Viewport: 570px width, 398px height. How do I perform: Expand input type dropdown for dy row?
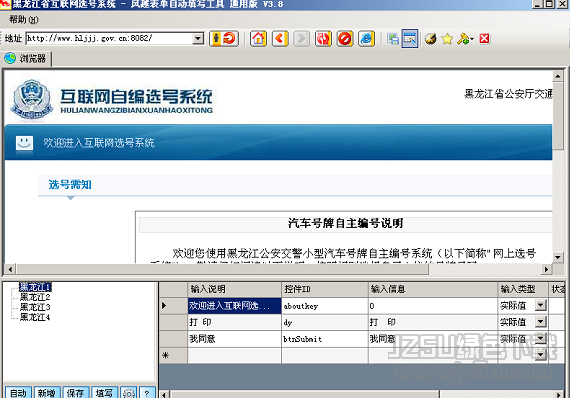click(541, 322)
